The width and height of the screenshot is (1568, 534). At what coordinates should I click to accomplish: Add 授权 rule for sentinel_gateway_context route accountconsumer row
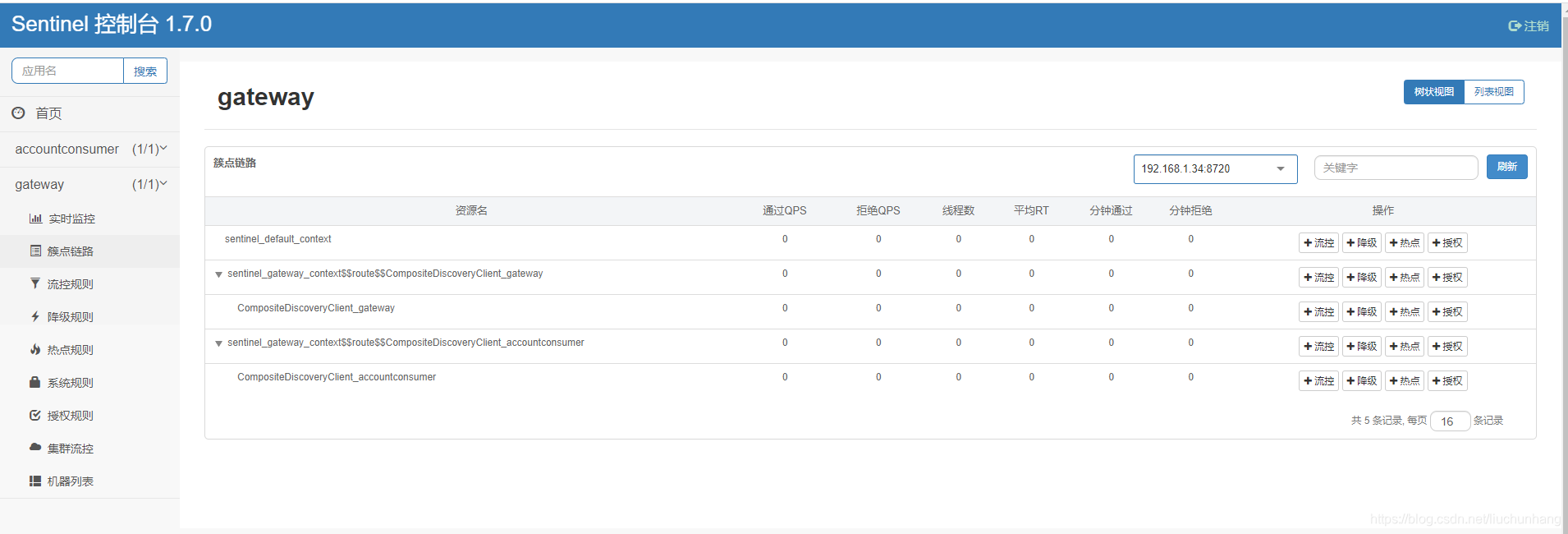(1447, 347)
